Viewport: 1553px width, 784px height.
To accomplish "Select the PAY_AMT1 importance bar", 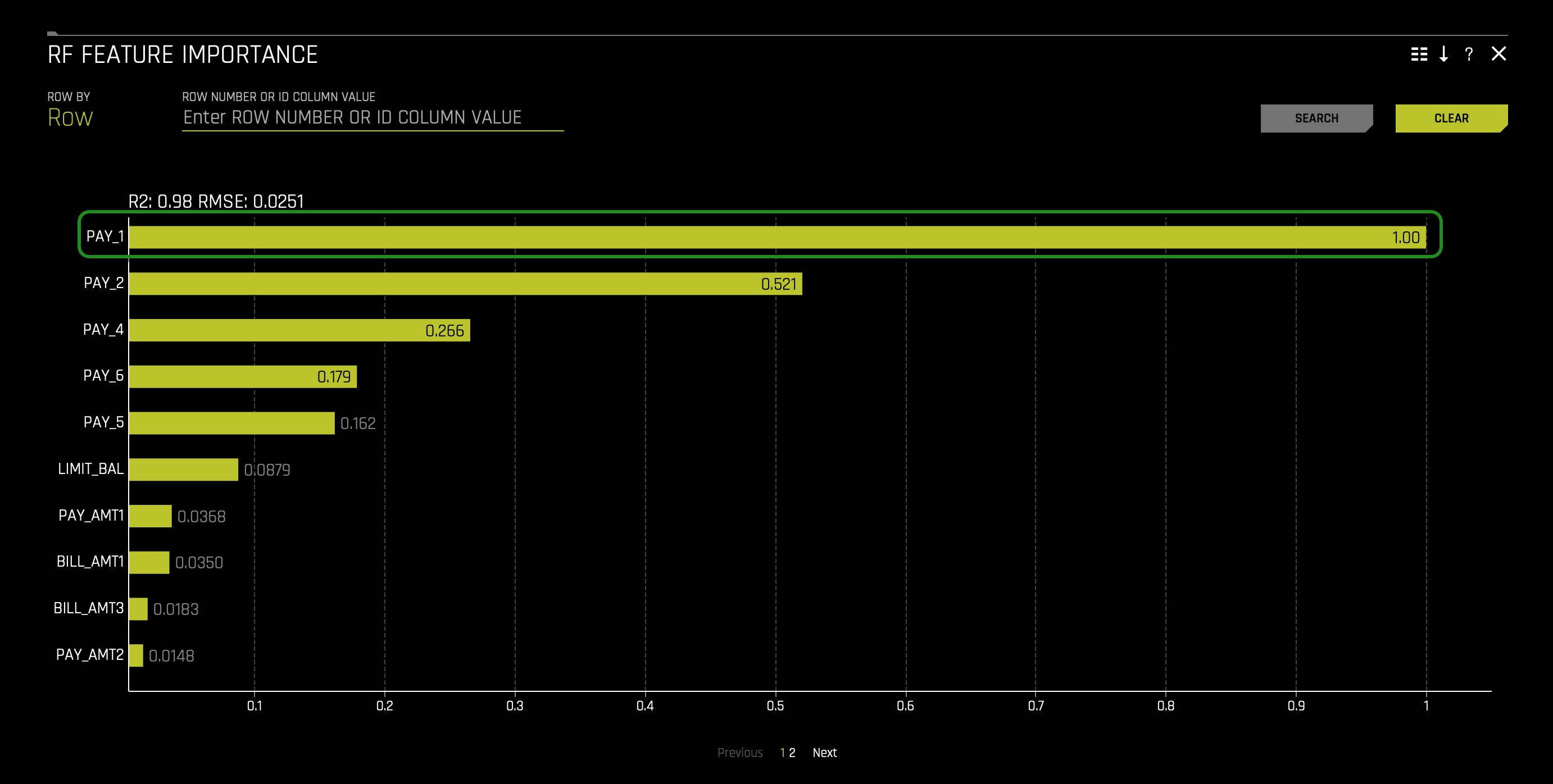I will pos(150,516).
